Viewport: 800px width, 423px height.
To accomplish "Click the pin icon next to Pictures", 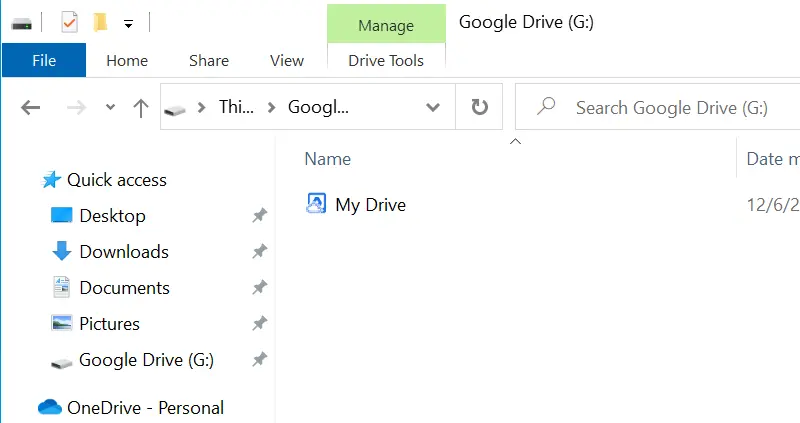I will [260, 323].
